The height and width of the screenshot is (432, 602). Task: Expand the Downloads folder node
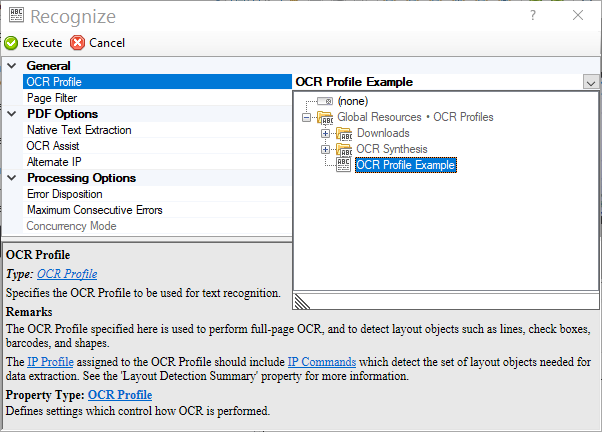325,133
